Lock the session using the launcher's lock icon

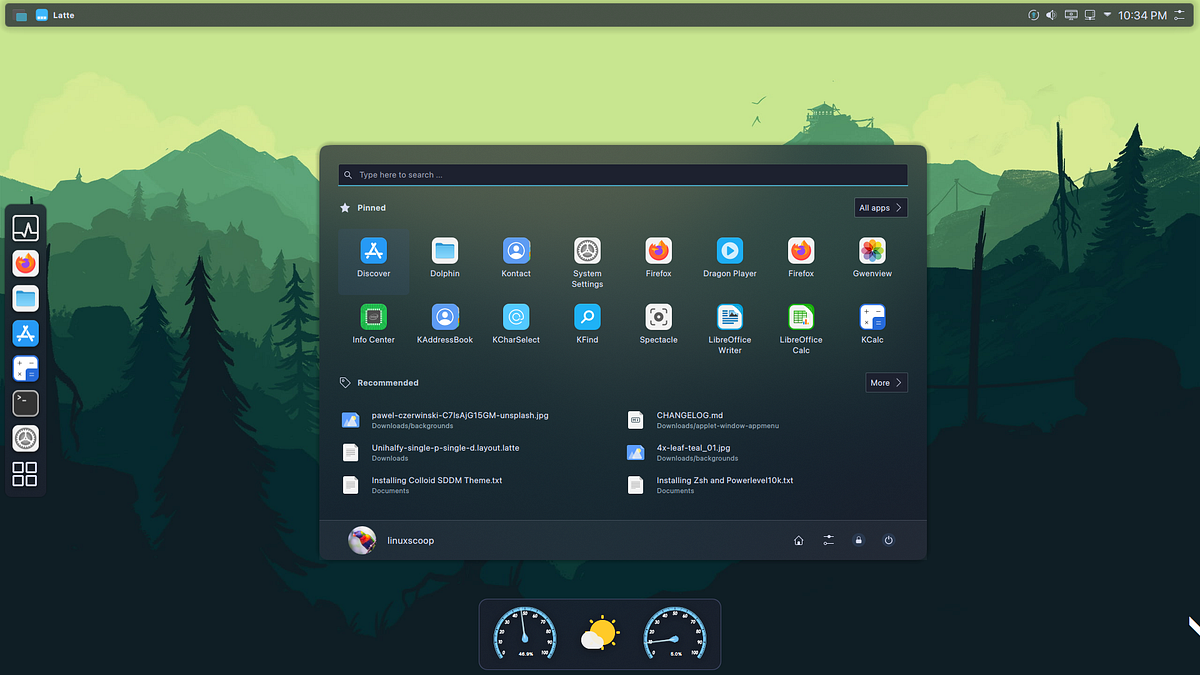tap(858, 540)
